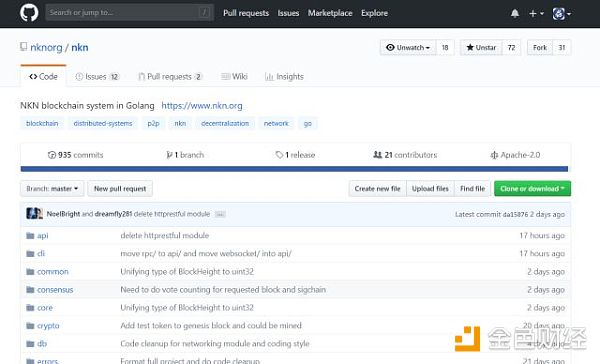Open Explore in top navigation

(374, 13)
